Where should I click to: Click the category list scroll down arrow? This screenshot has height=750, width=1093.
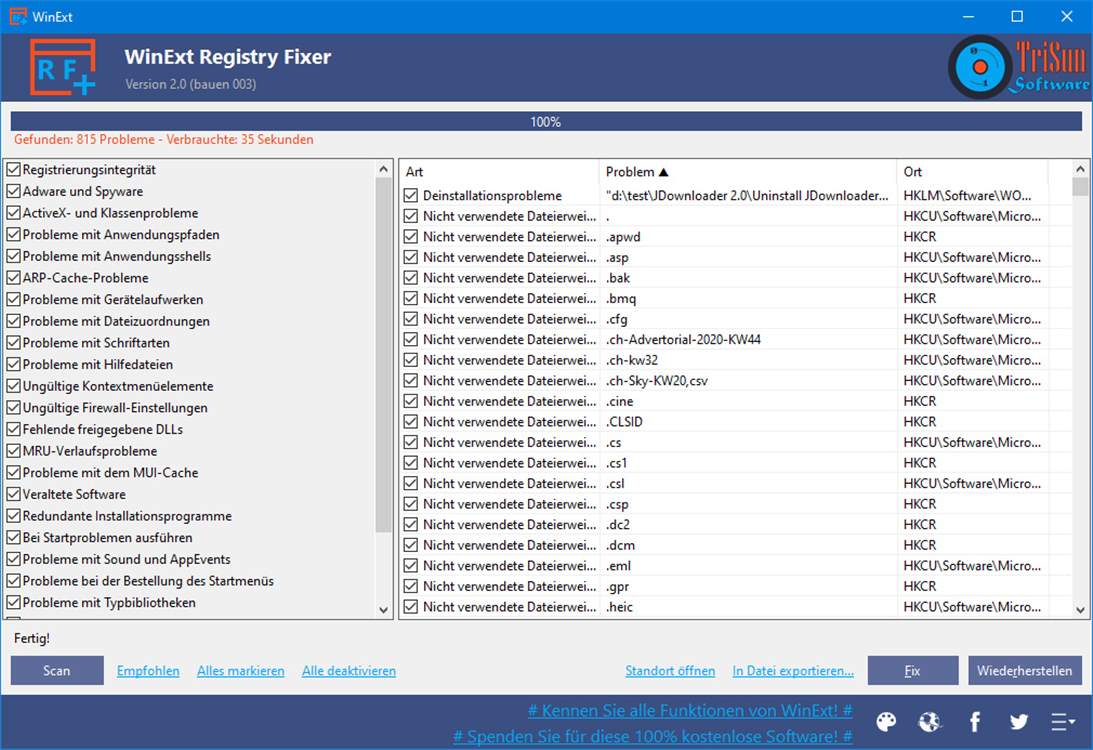[383, 609]
